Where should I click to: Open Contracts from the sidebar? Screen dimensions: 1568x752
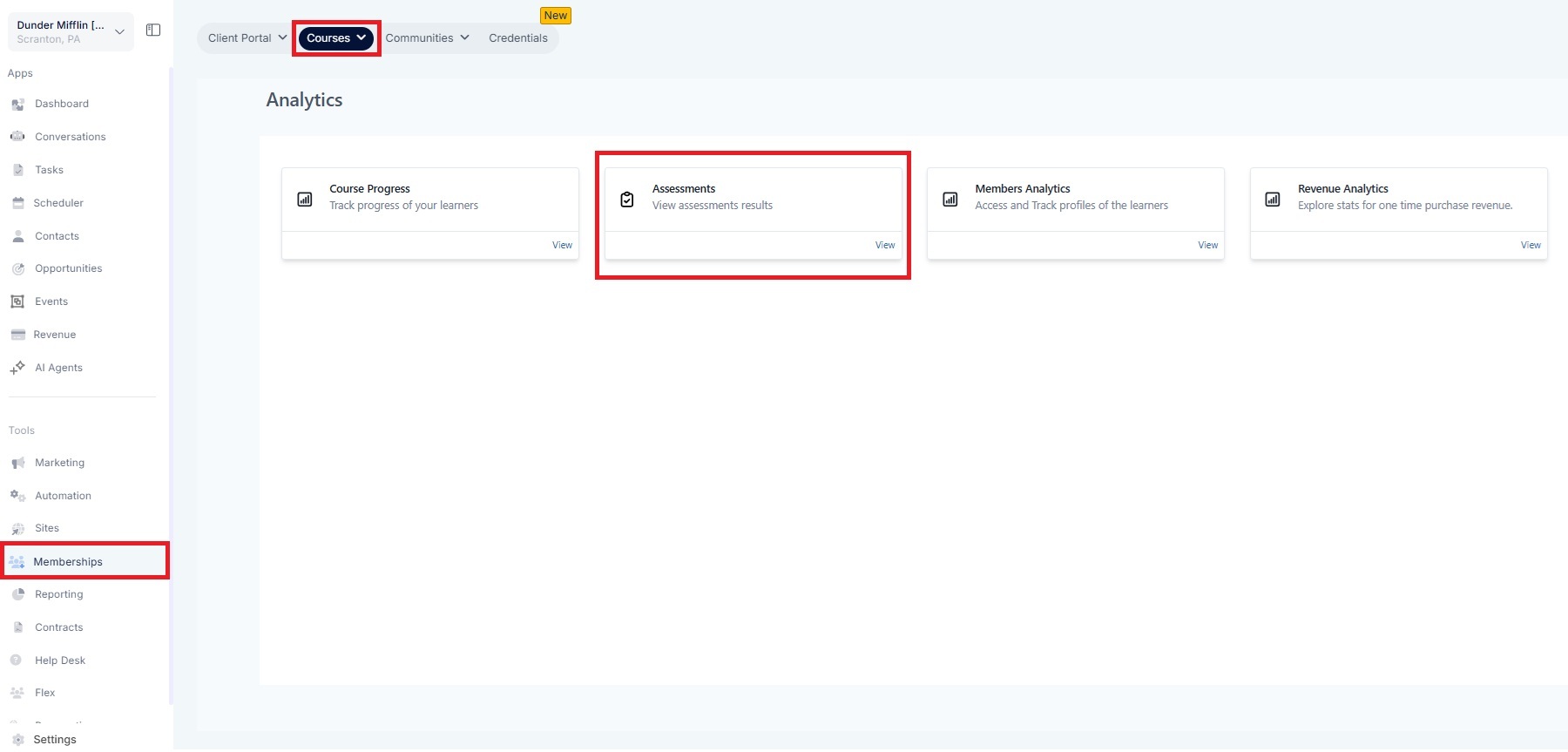click(59, 627)
